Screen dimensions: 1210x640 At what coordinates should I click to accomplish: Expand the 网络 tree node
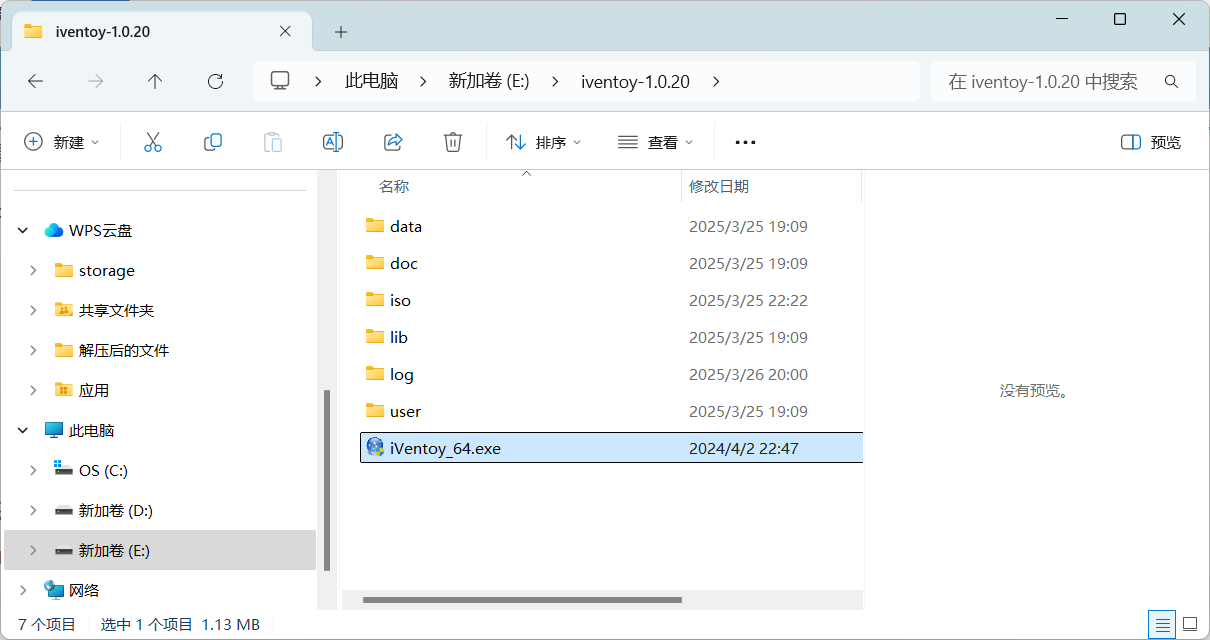click(23, 590)
